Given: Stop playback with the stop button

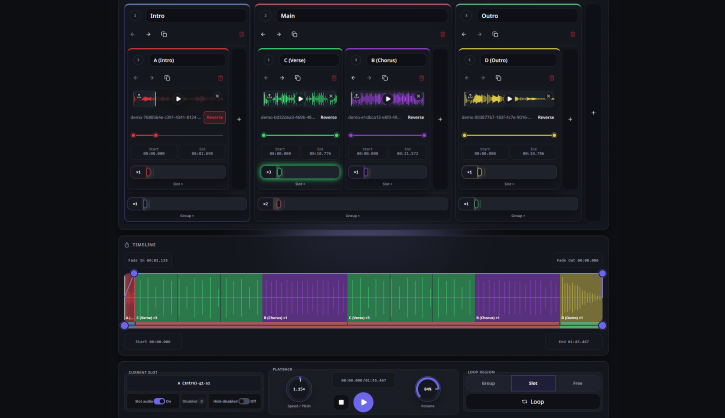Looking at the screenshot, I should tap(341, 402).
